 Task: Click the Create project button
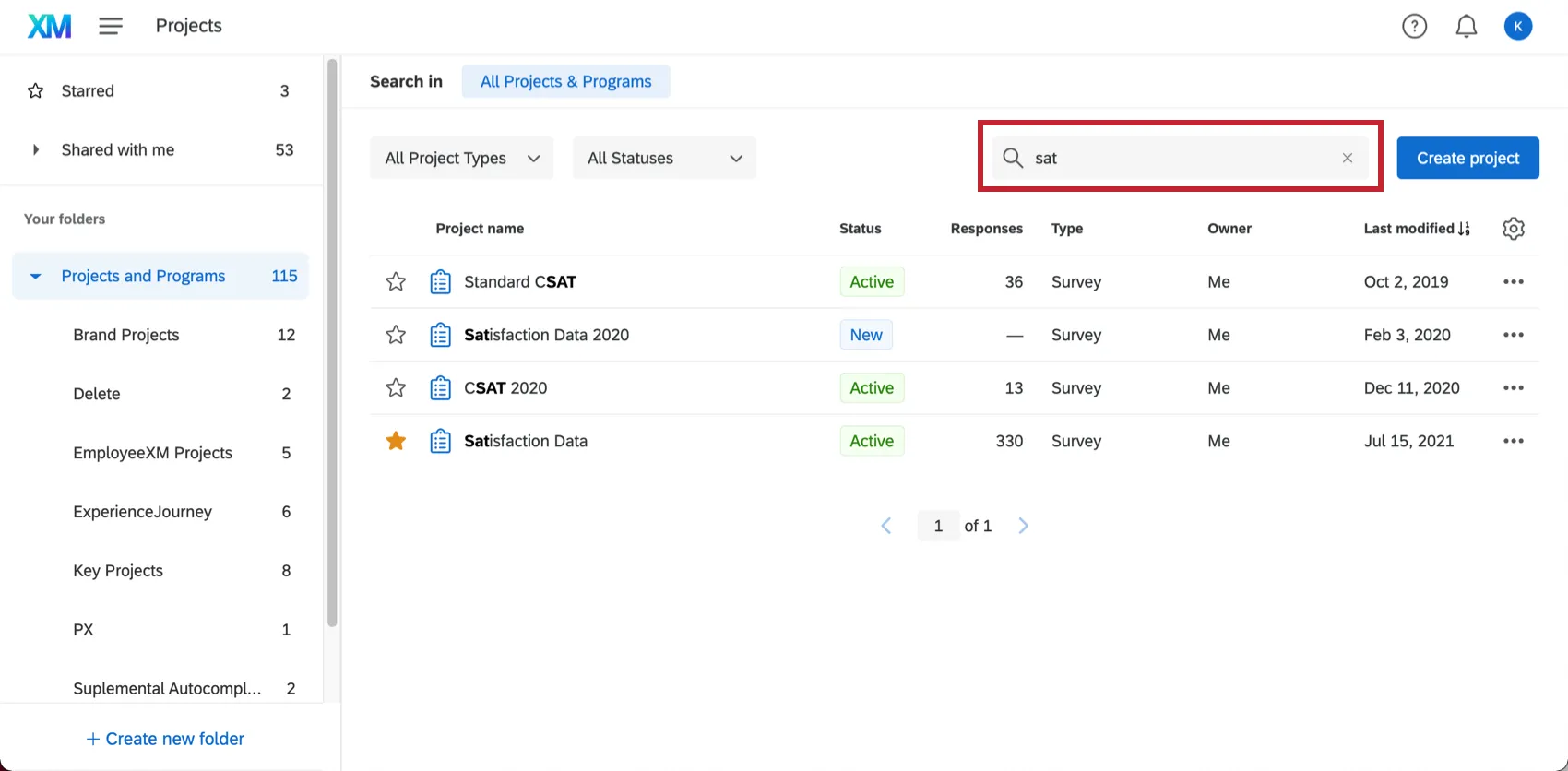point(1467,158)
